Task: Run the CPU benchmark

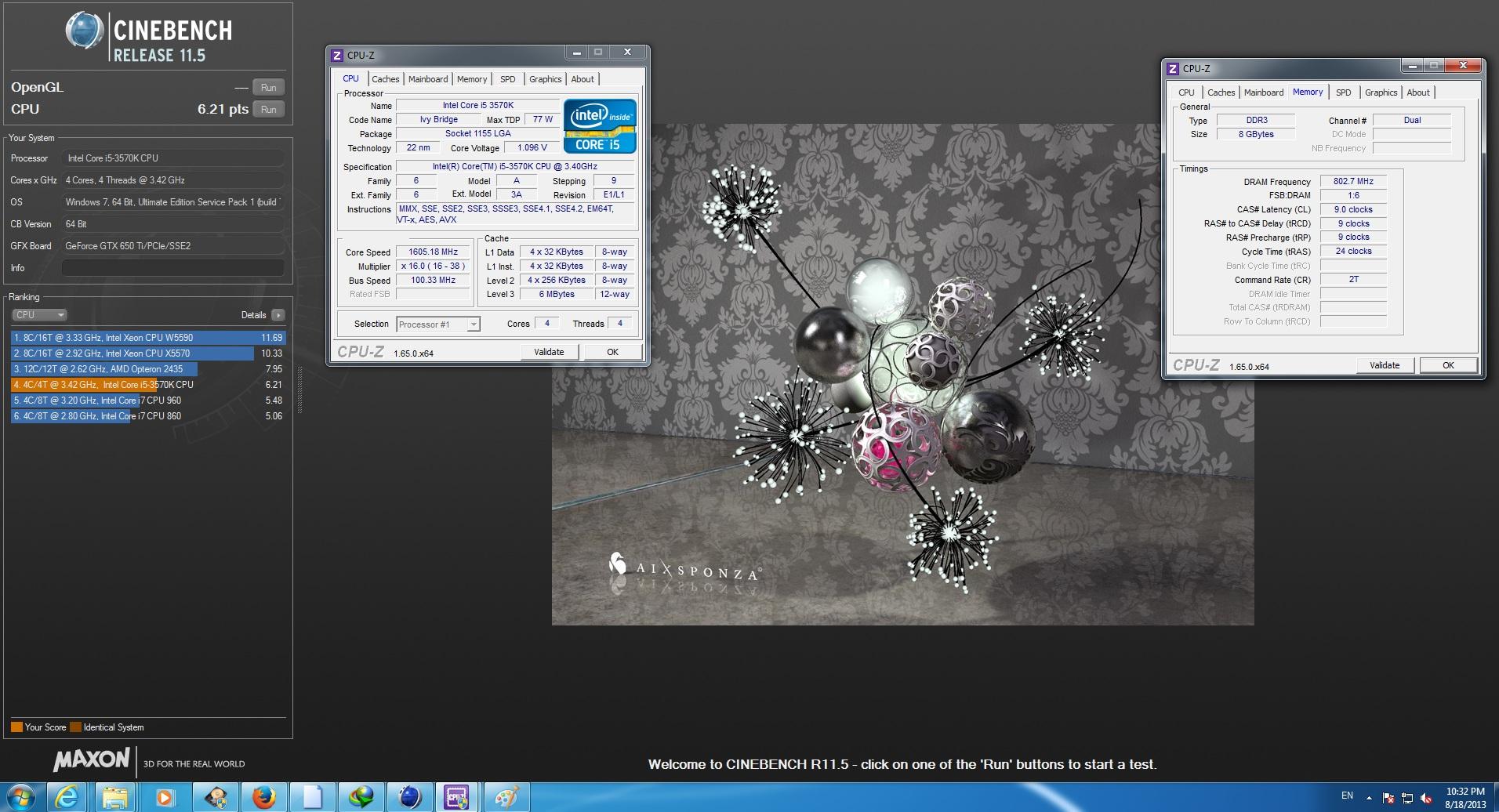Action: pos(268,109)
